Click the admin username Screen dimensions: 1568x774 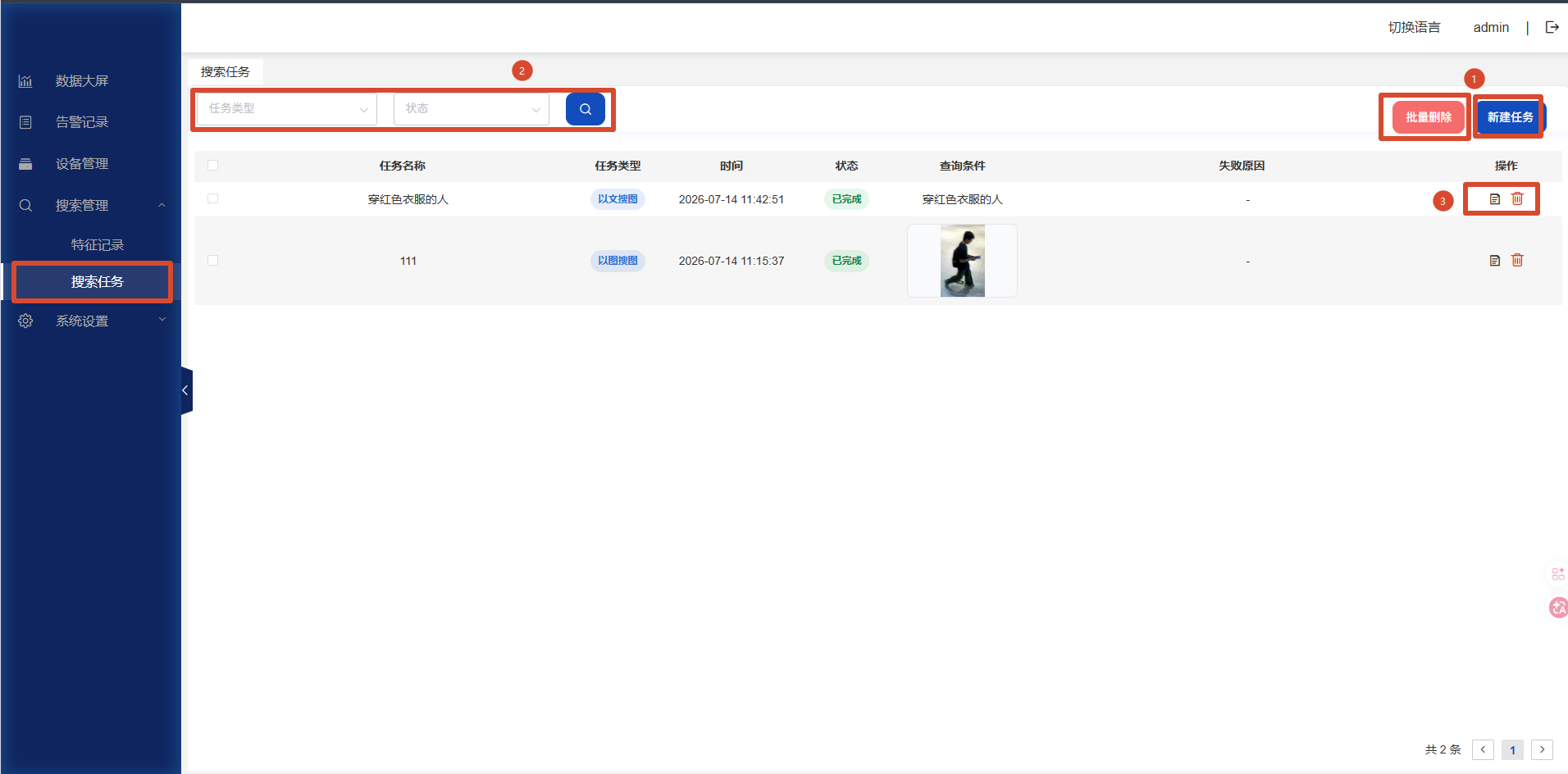[1491, 27]
